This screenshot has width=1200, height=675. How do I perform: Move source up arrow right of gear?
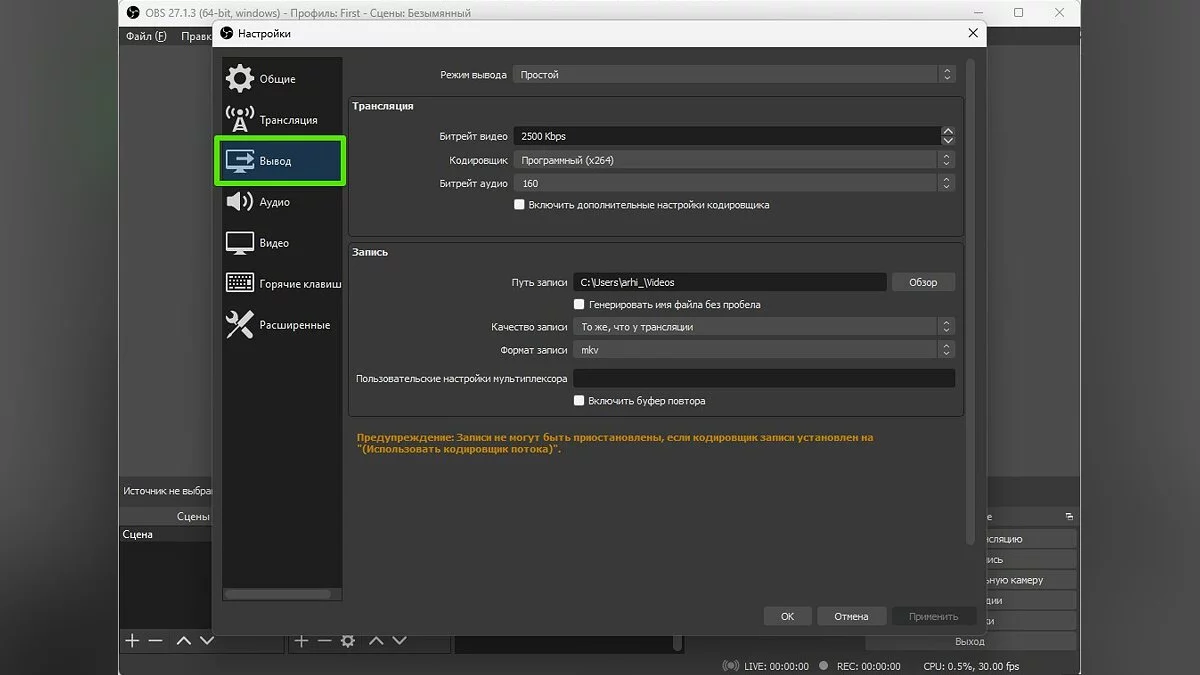(376, 641)
